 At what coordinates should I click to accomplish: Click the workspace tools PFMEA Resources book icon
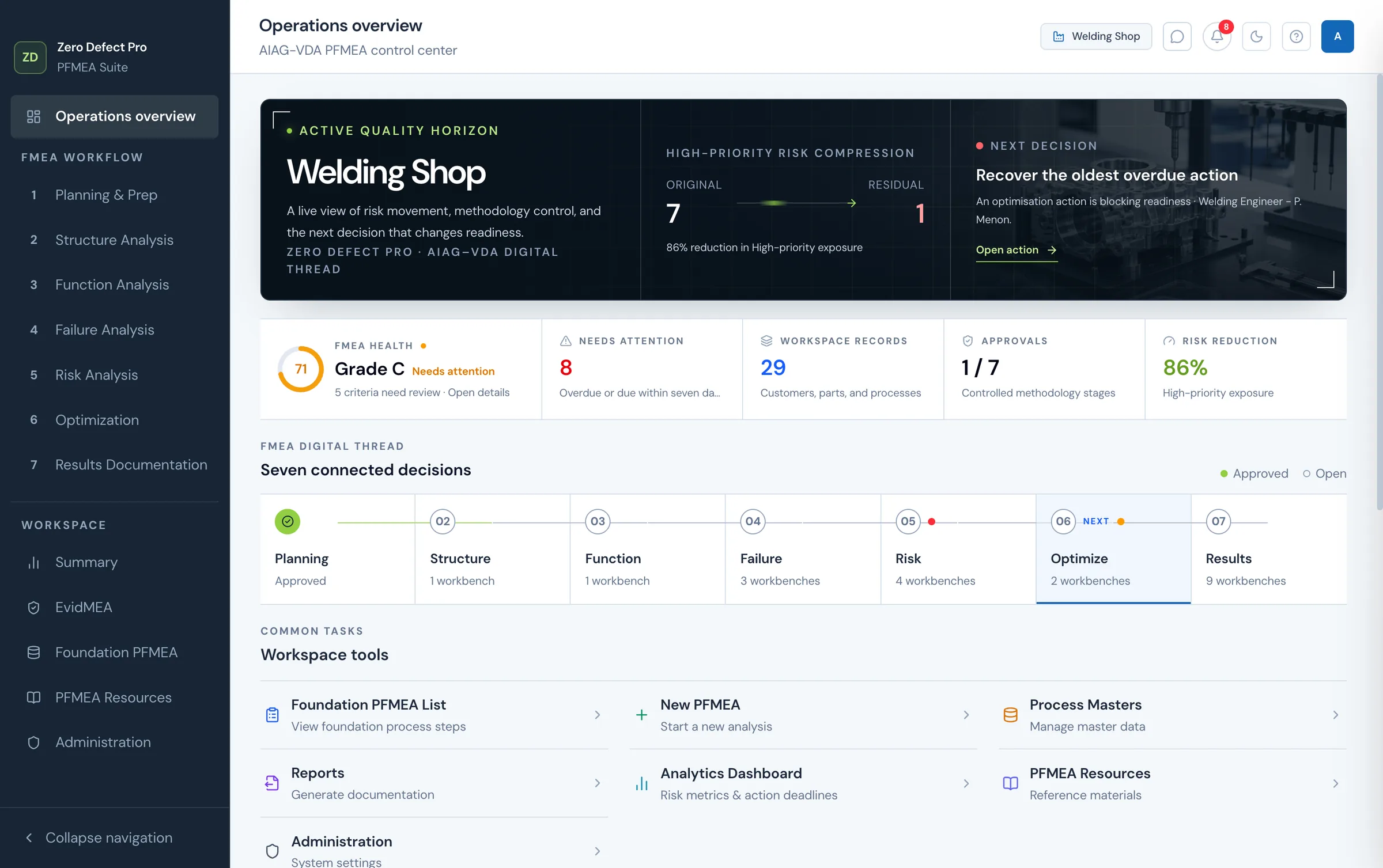tap(1011, 783)
